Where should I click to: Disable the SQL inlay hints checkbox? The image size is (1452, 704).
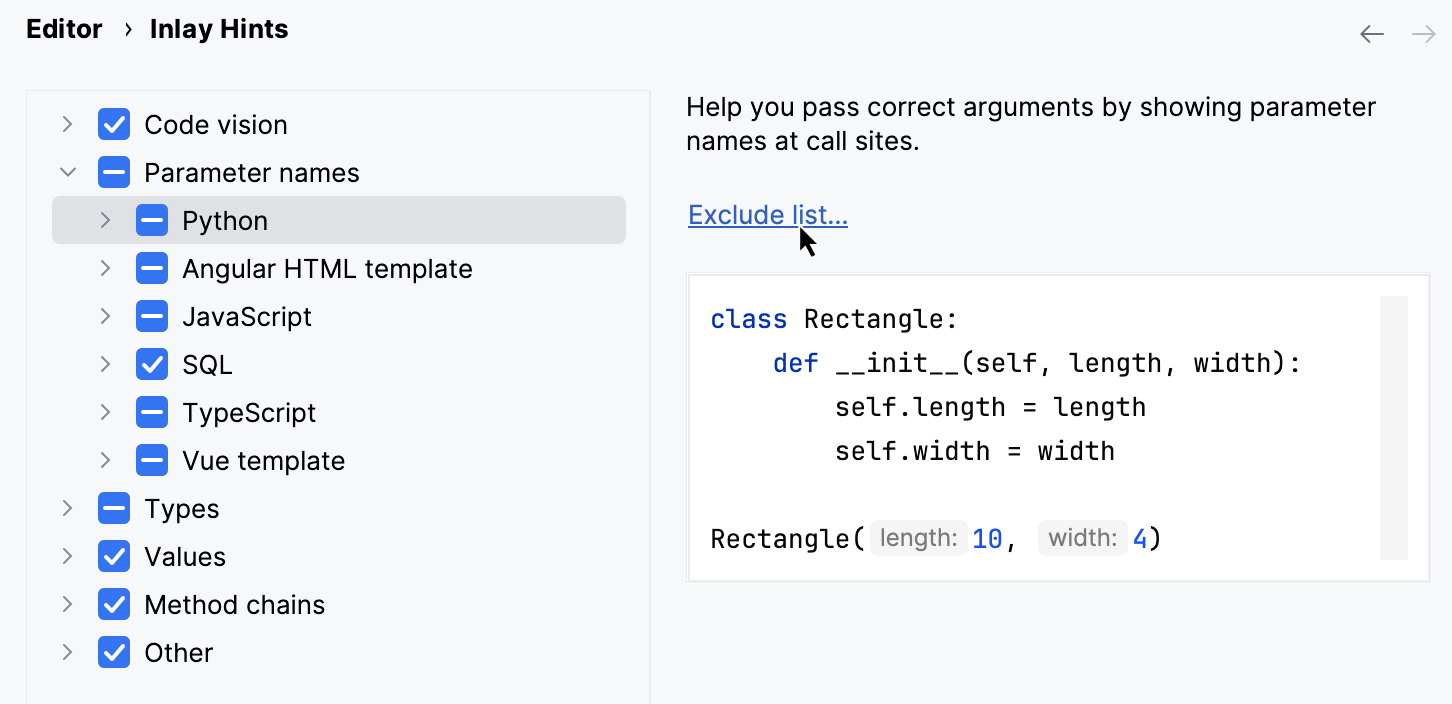coord(152,364)
